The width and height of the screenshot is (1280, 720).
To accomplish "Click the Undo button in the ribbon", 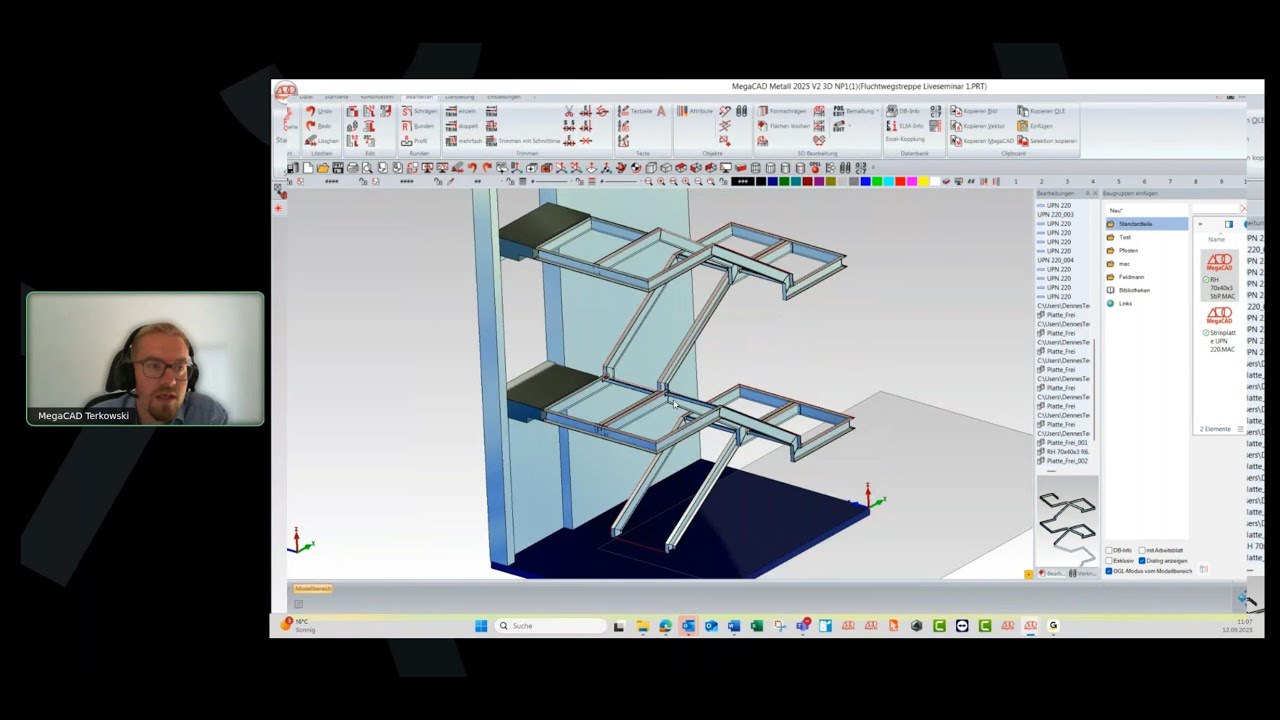I will 319,111.
